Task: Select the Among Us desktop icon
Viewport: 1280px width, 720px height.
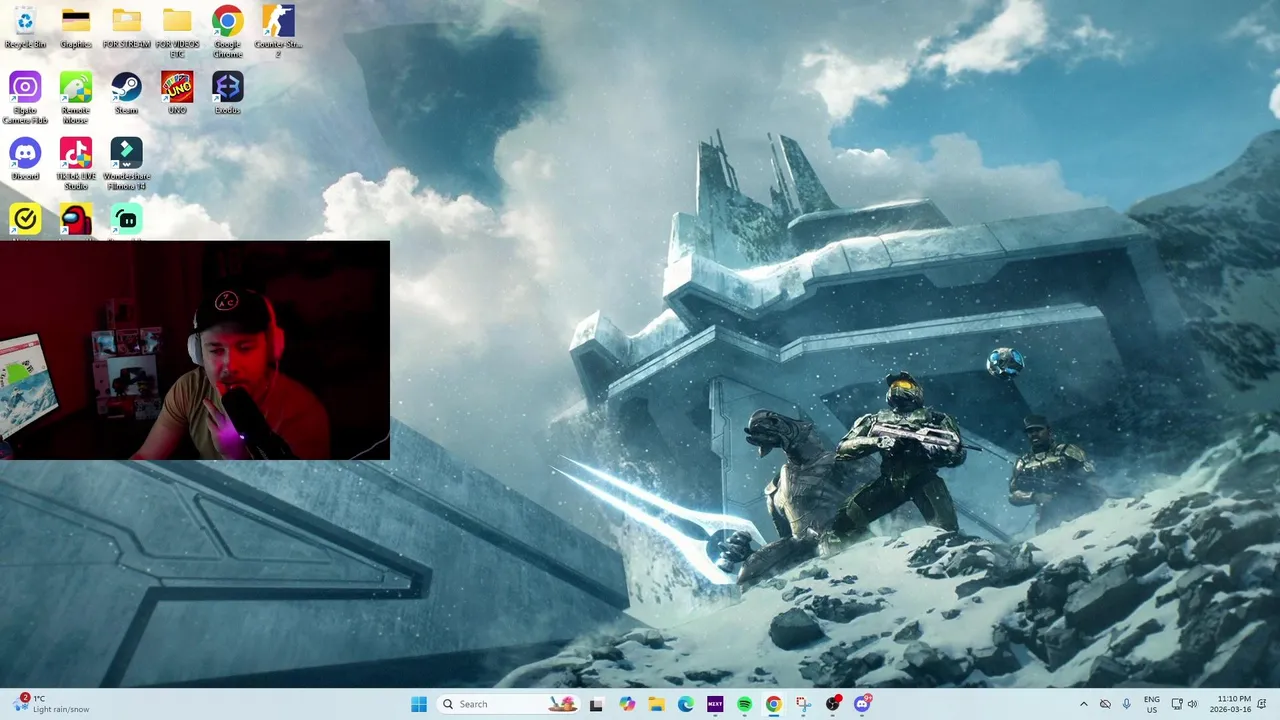Action: point(76,220)
